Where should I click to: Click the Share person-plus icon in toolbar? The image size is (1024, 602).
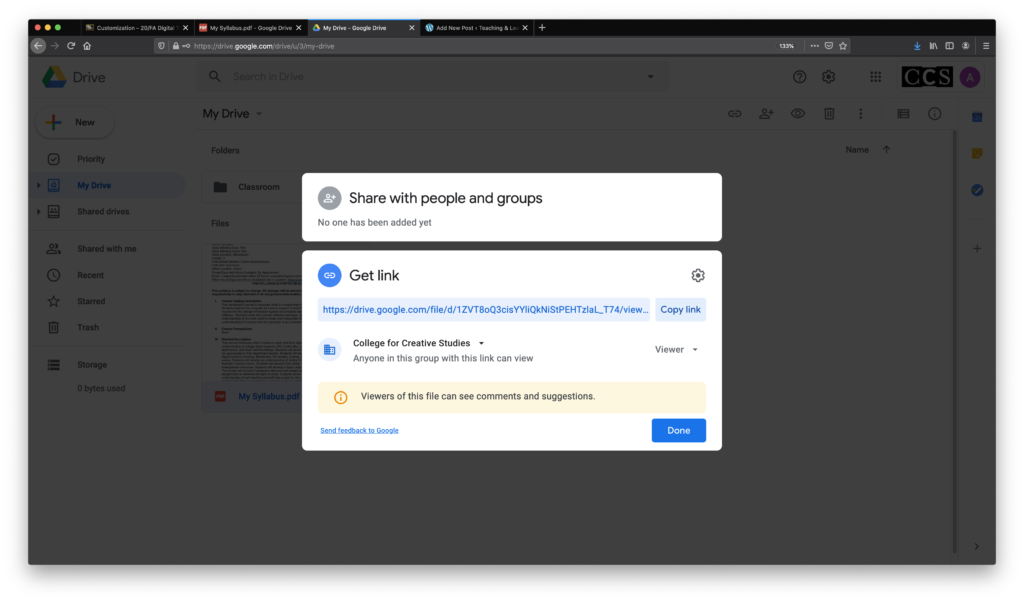coord(766,114)
